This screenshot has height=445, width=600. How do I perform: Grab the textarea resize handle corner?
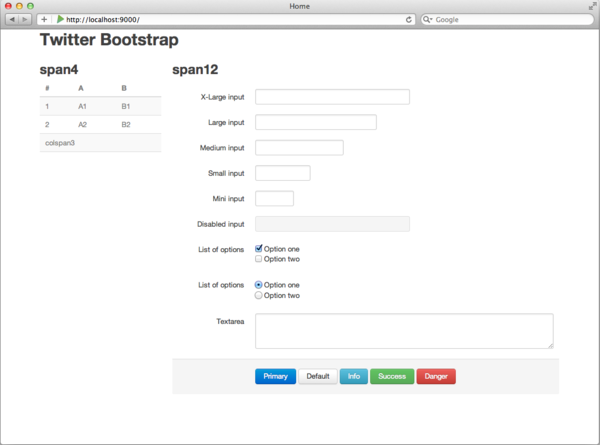click(550, 346)
